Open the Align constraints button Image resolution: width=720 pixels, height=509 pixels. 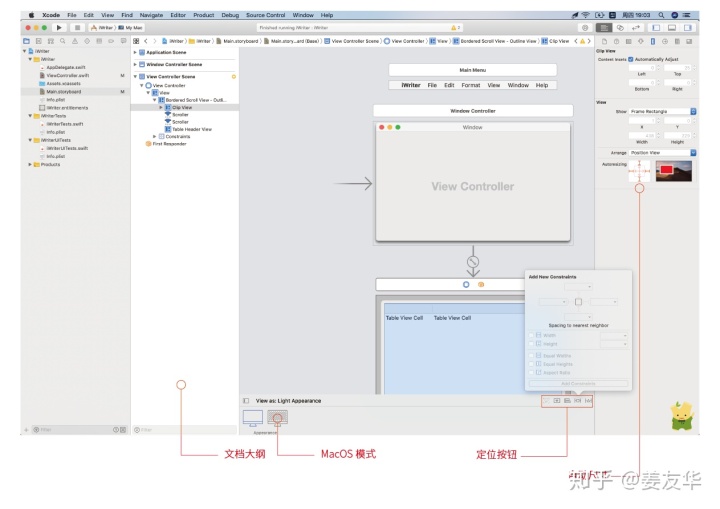coord(567,401)
